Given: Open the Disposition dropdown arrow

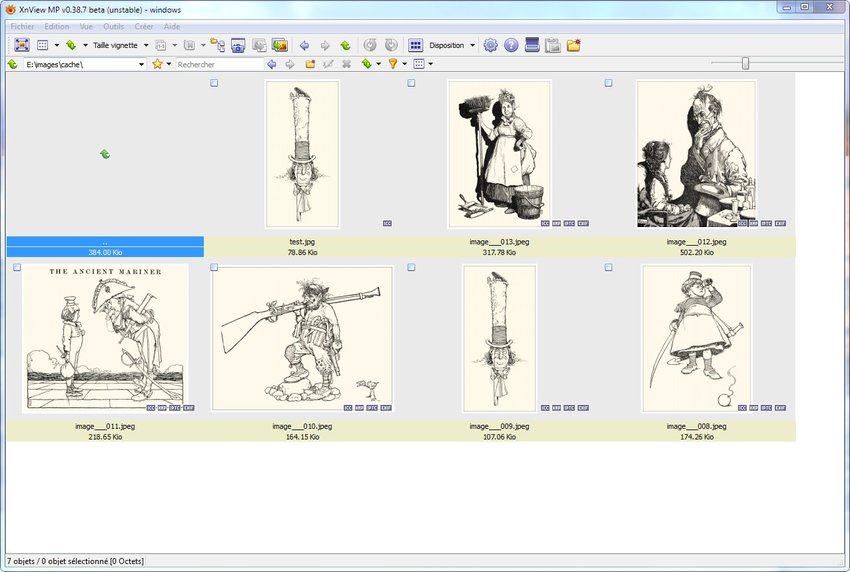Looking at the screenshot, I should click(472, 46).
